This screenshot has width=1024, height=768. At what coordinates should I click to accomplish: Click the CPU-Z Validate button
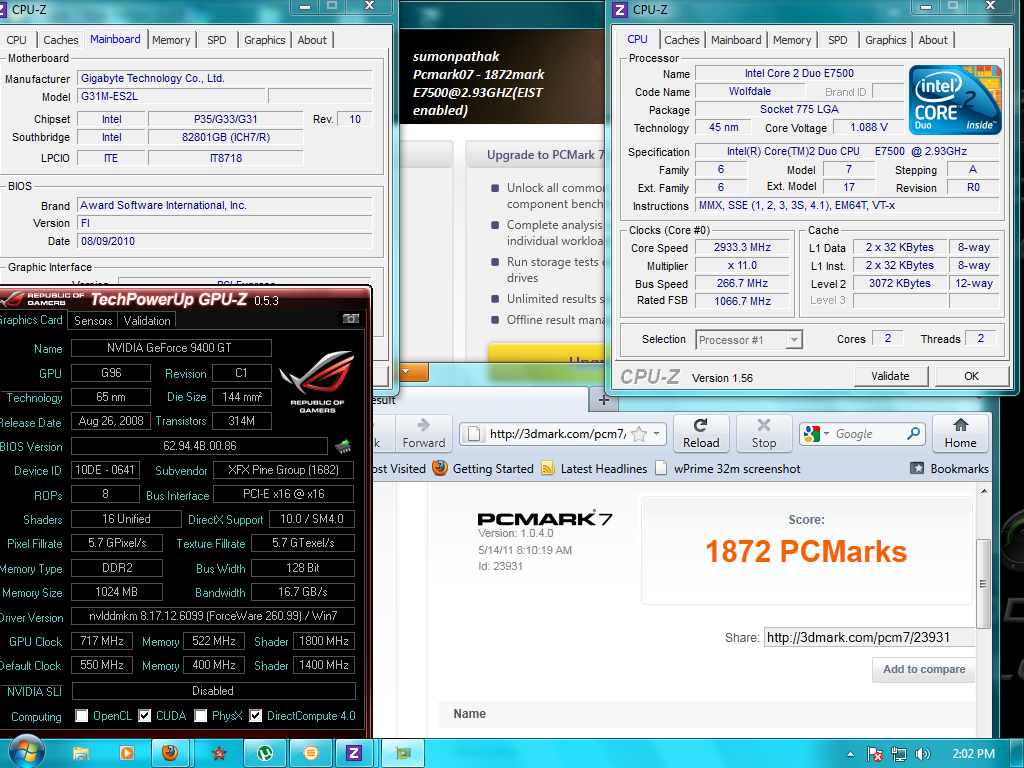(x=890, y=376)
